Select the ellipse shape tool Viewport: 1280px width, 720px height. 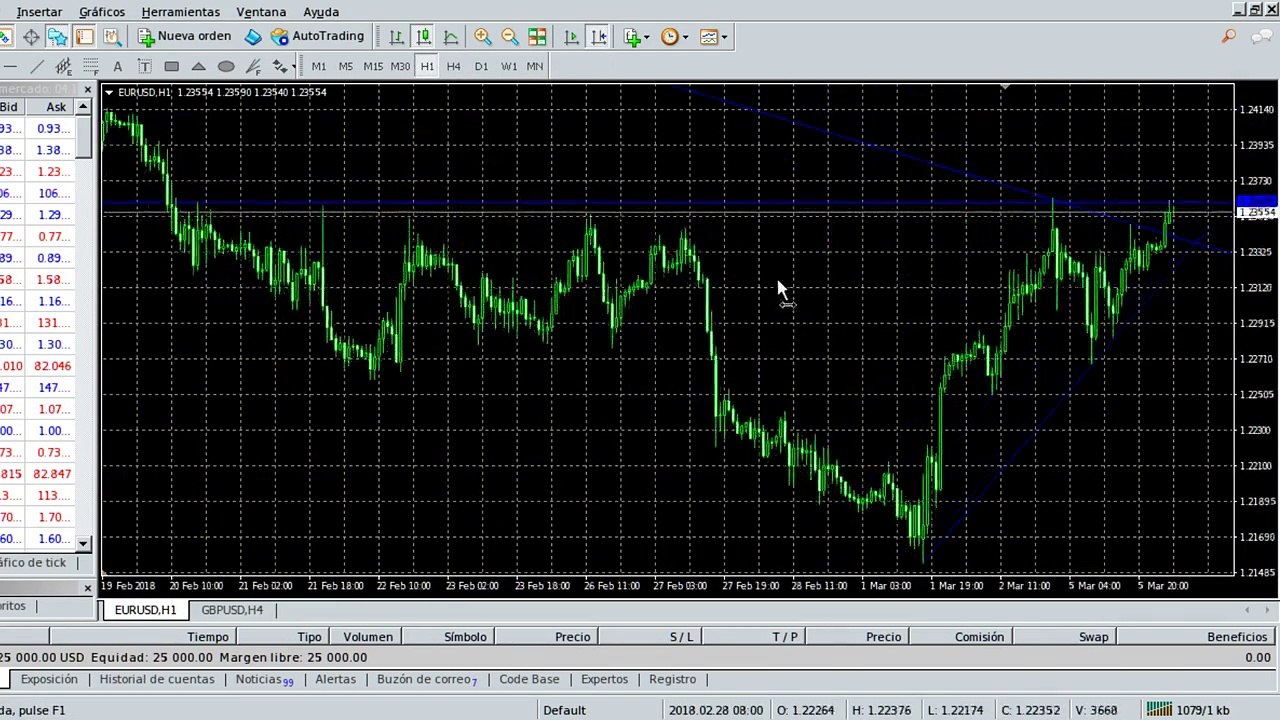click(226, 66)
